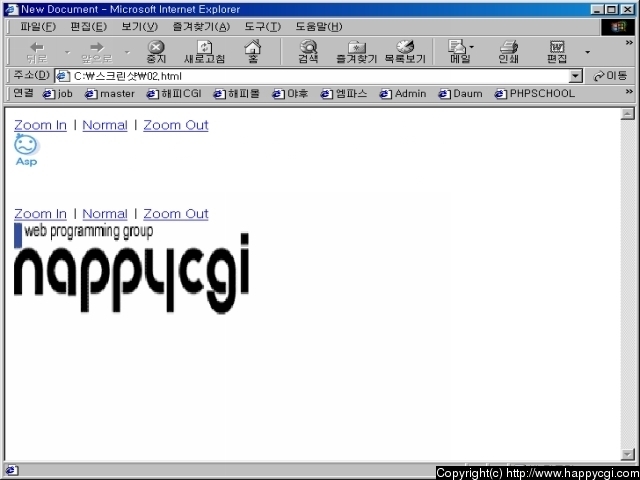
Task: Expand the Edit (편집) button dropdown arrow
Action: (587, 52)
